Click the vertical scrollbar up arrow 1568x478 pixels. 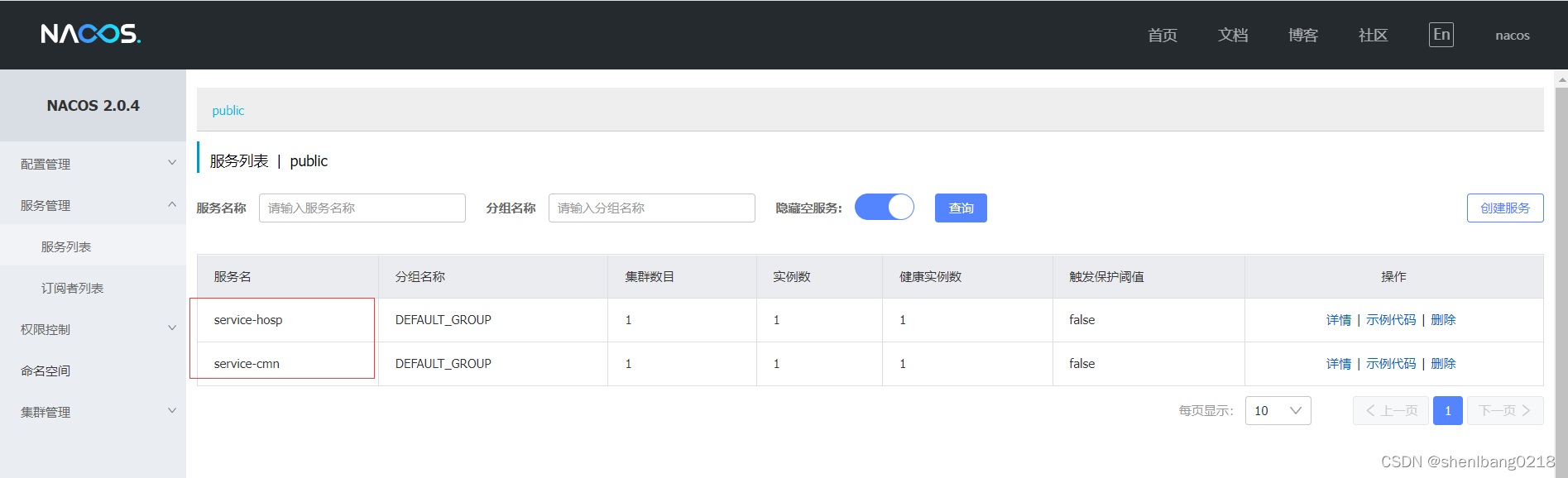[1561, 80]
